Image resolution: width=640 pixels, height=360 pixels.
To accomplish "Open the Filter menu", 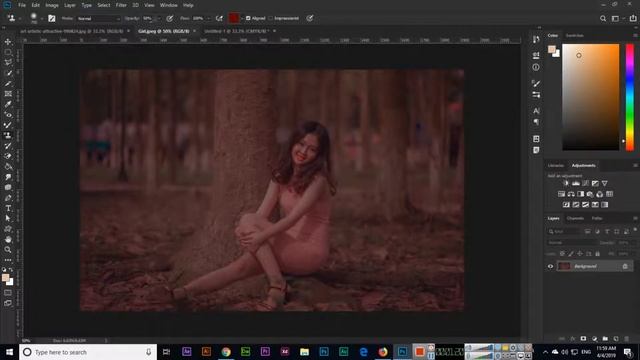I will point(121,5).
